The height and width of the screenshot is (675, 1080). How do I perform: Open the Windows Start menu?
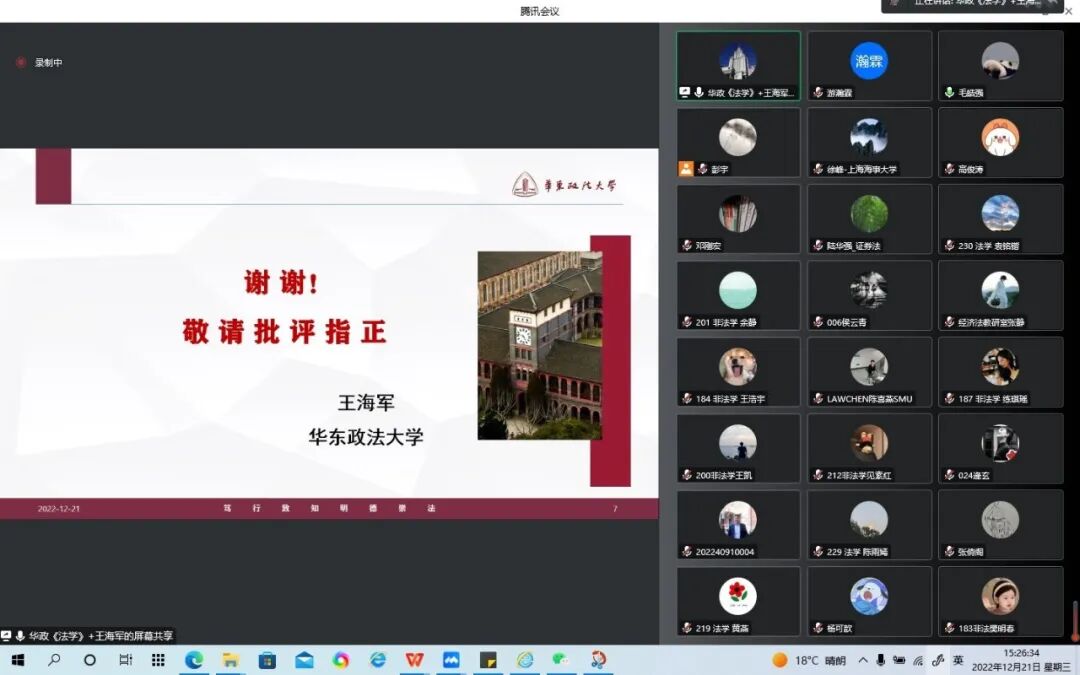(x=20, y=661)
